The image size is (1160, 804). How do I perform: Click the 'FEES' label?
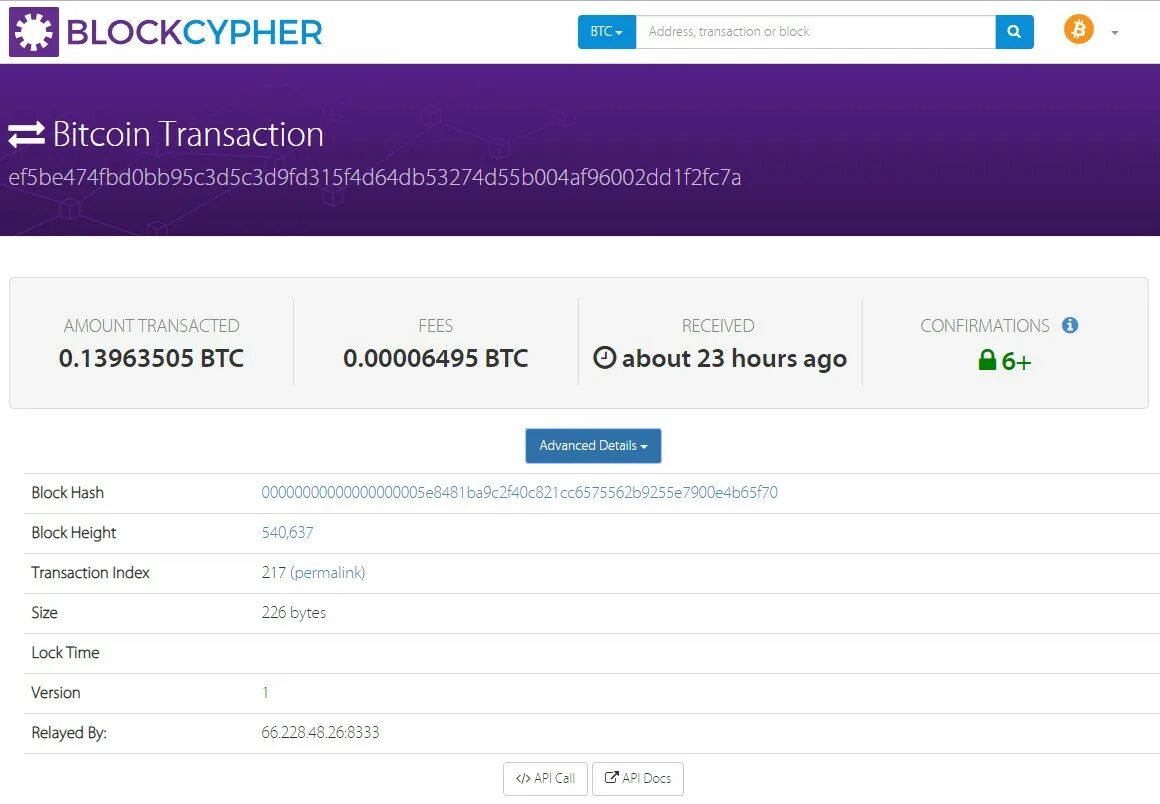(436, 326)
